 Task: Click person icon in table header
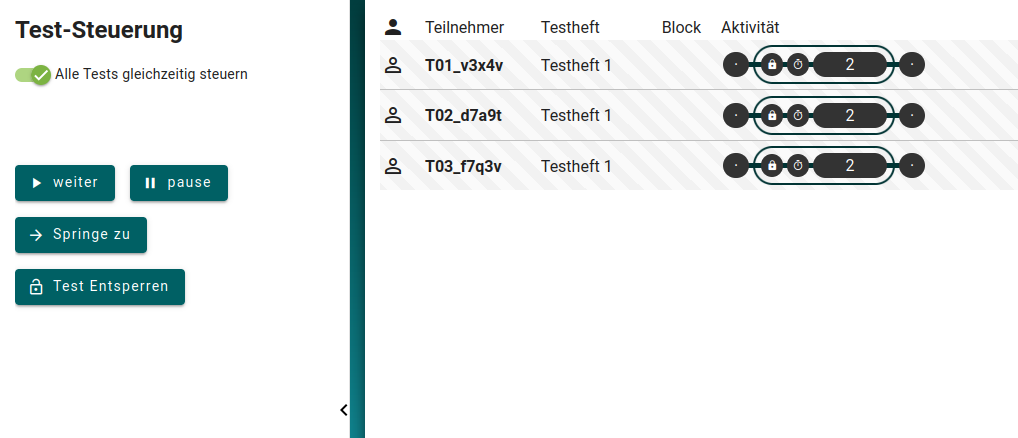[393, 27]
